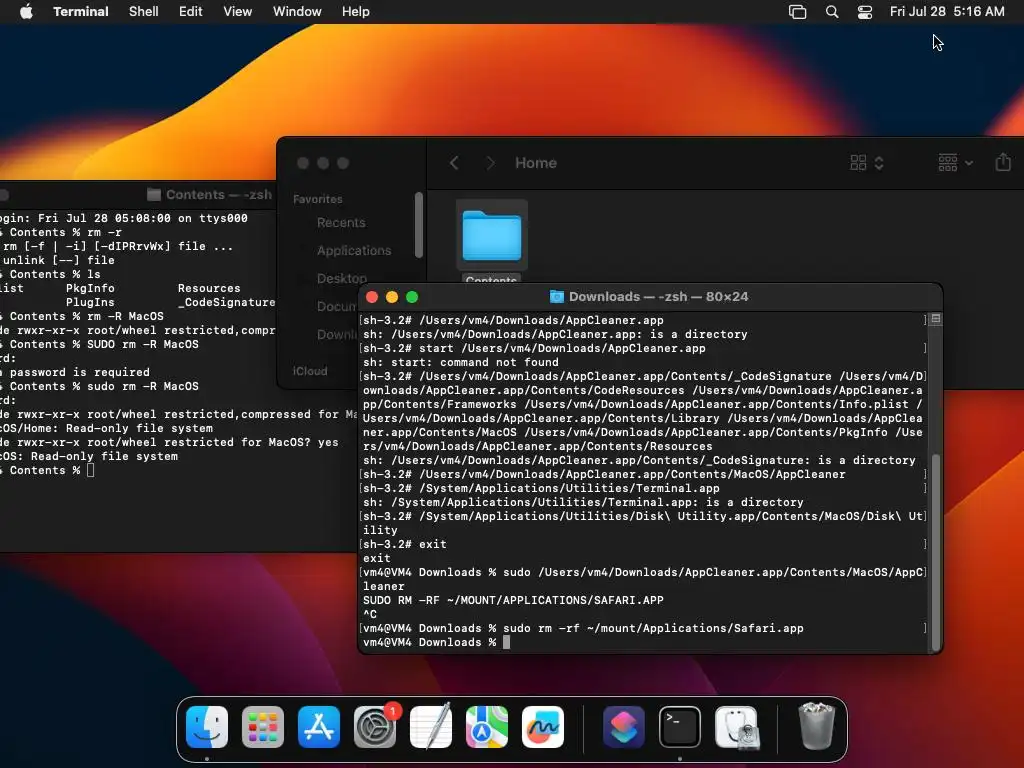Image resolution: width=1024 pixels, height=768 pixels.
Task: Close the Downloads terminal window
Action: pyautogui.click(x=372, y=297)
